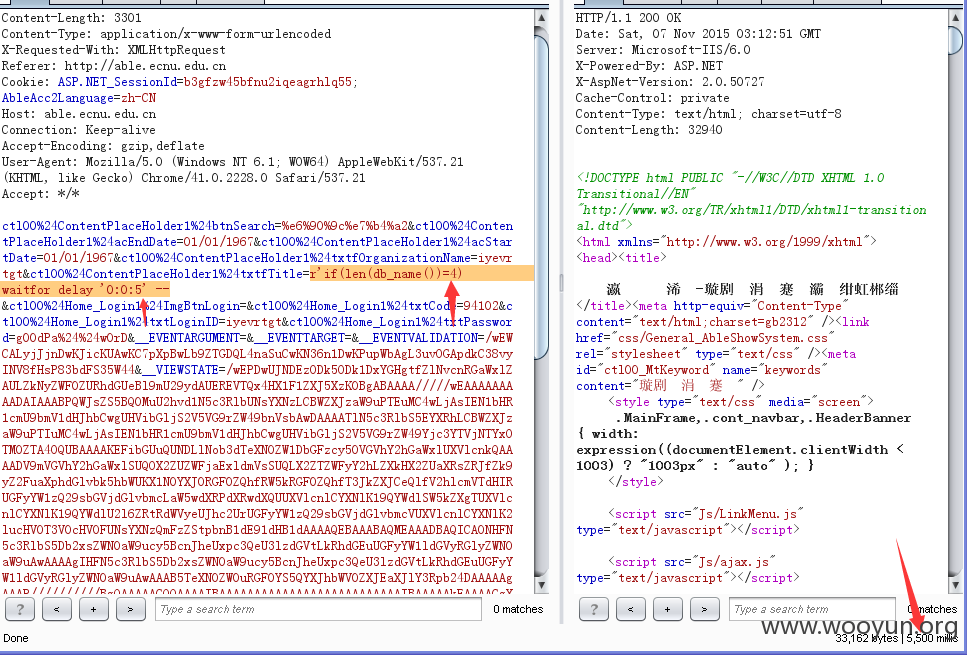The height and width of the screenshot is (655, 967).
Task: Click the 'Date: Sat, 07 Nov 2015' response header
Action: (698, 34)
